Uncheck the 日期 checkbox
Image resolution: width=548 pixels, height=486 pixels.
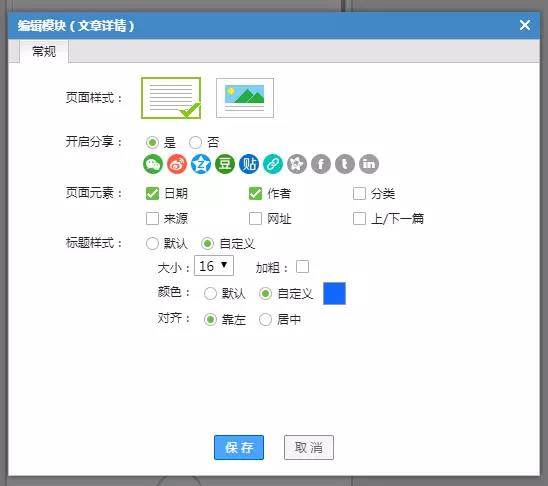[152, 193]
